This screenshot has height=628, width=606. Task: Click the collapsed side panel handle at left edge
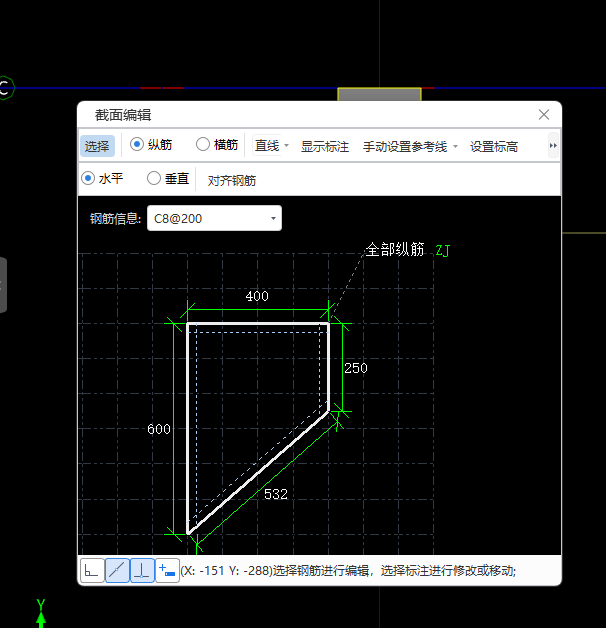(x=3, y=285)
